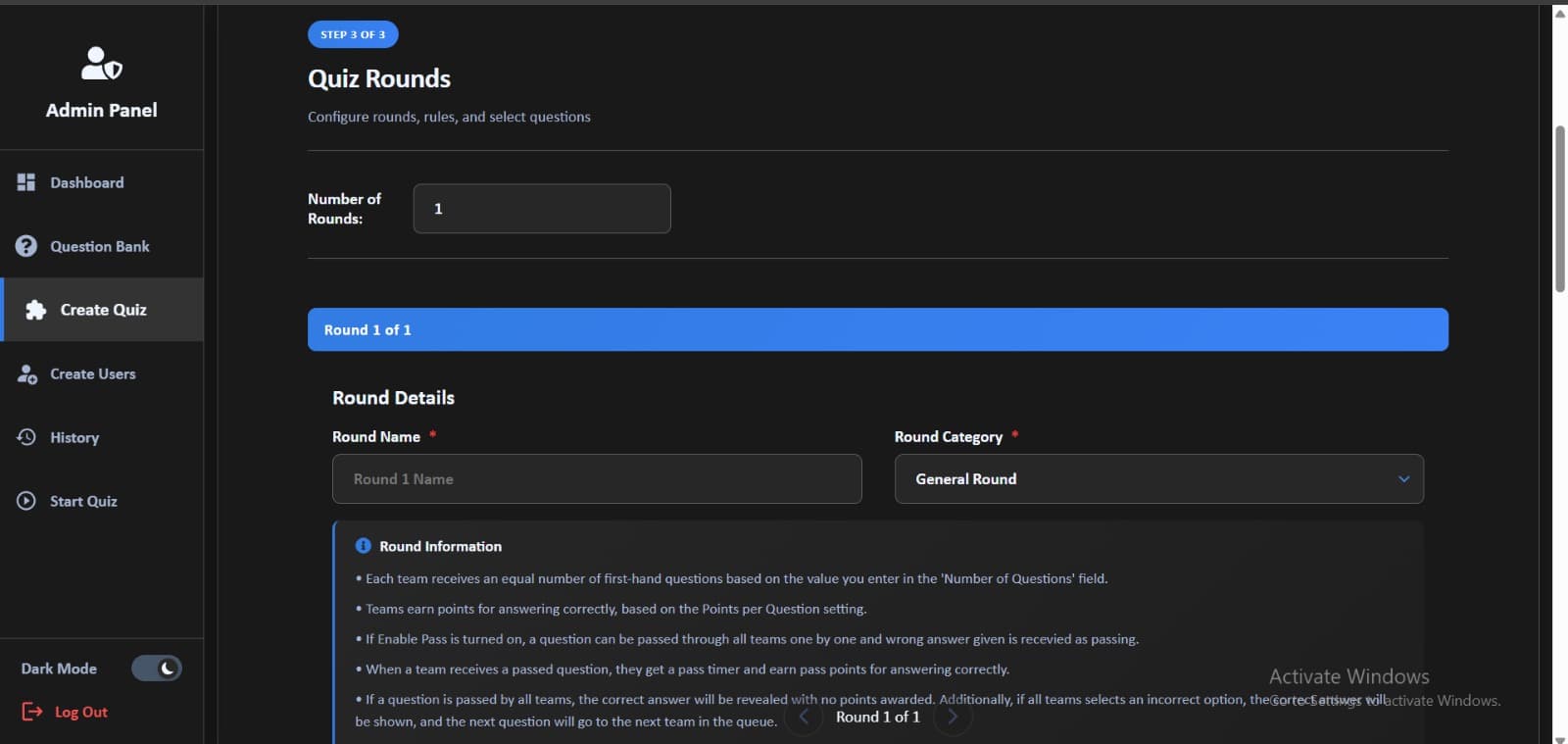The height and width of the screenshot is (744, 1568).
Task: Click the Question Bank question mark icon
Action: (26, 246)
